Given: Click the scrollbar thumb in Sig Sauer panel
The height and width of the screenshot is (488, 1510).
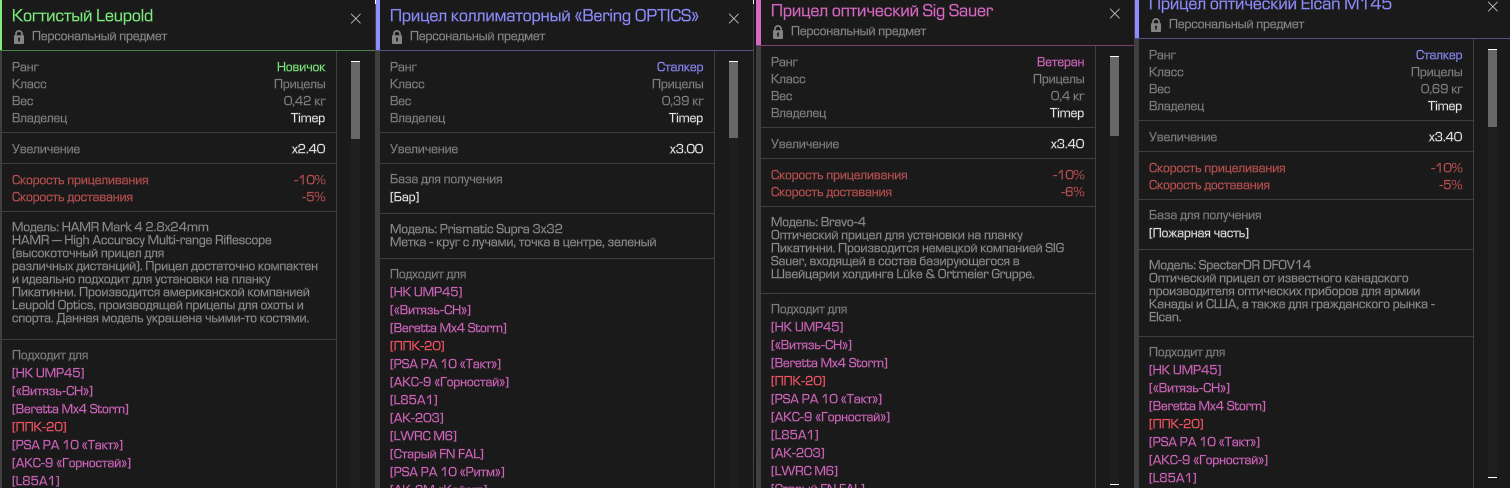Looking at the screenshot, I should pos(1115,95).
